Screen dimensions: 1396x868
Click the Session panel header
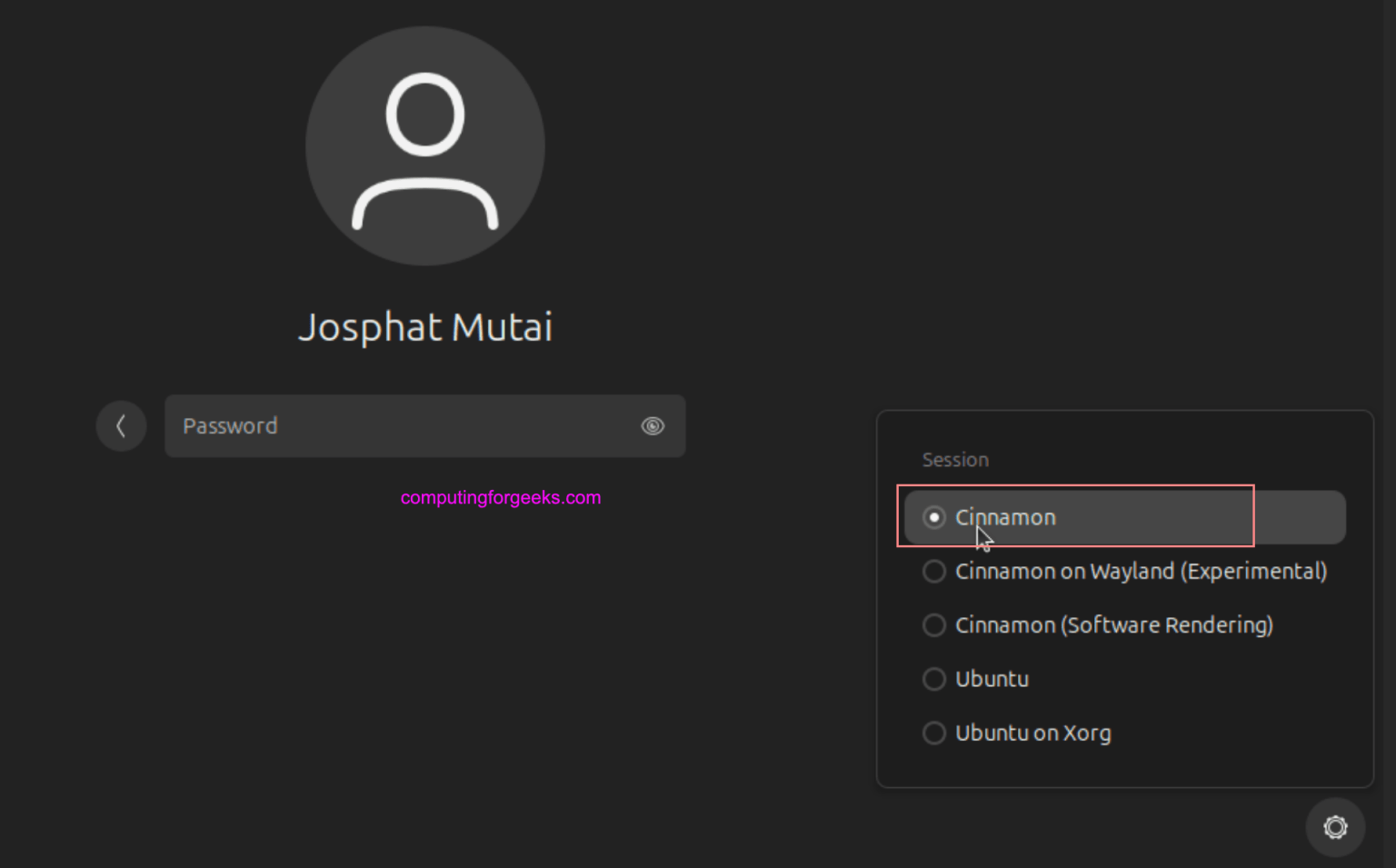click(x=955, y=459)
